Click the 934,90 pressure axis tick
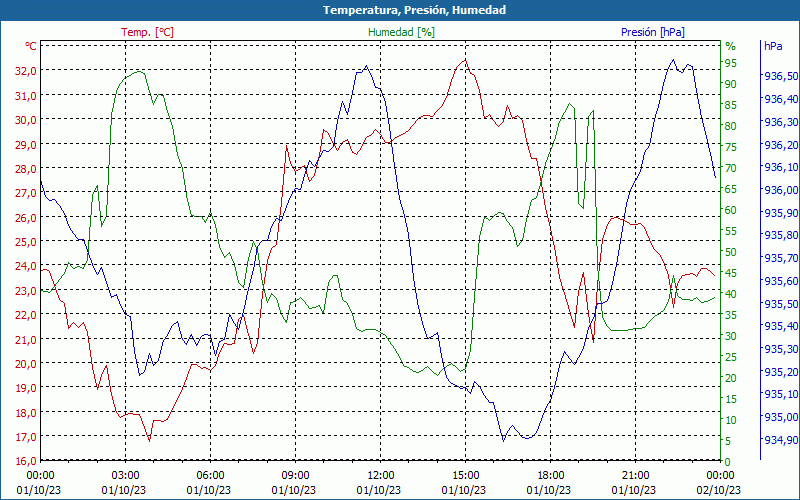 pyautogui.click(x=780, y=441)
